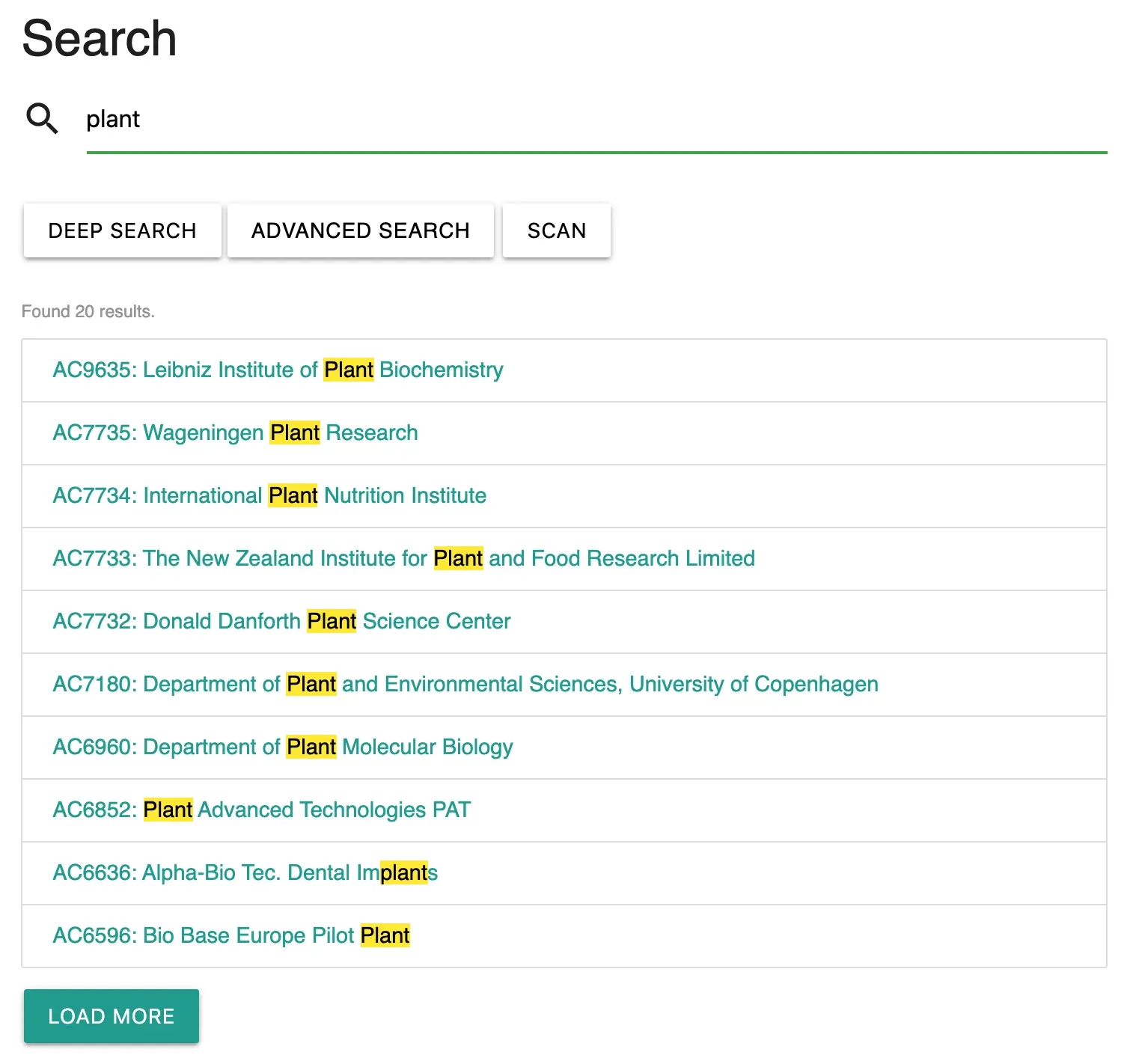
Task: Open Plant Advanced Technologies PAT entry
Action: (262, 810)
